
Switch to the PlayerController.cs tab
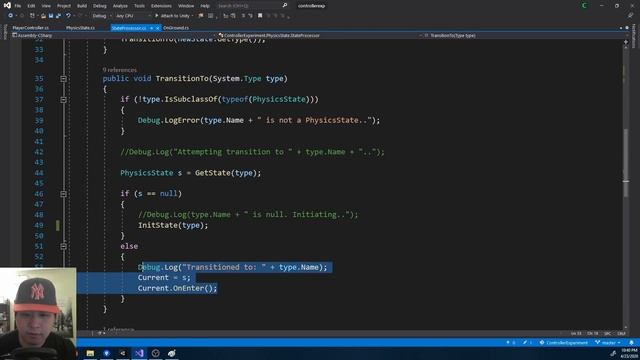[x=31, y=28]
